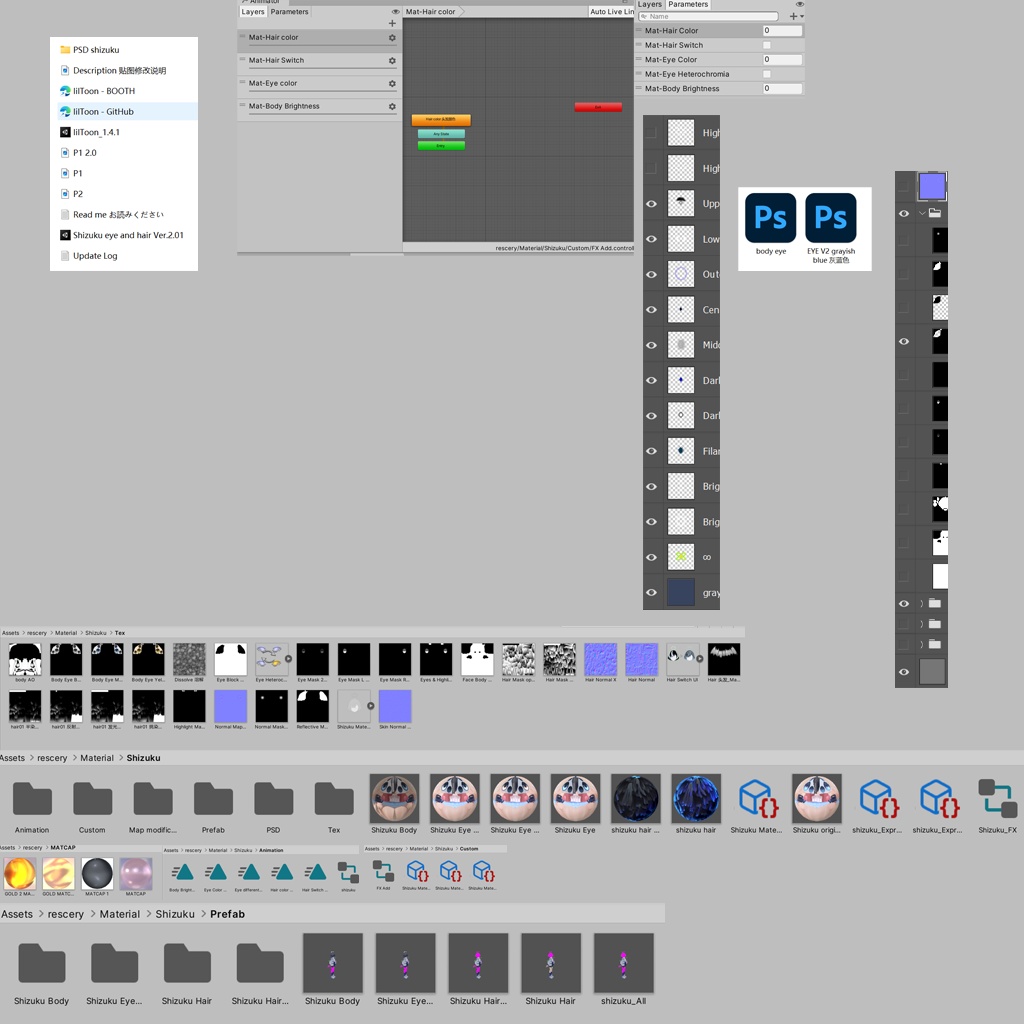Open lilToon - BOOTH shortcut file
1024x1024 pixels.
point(104,91)
